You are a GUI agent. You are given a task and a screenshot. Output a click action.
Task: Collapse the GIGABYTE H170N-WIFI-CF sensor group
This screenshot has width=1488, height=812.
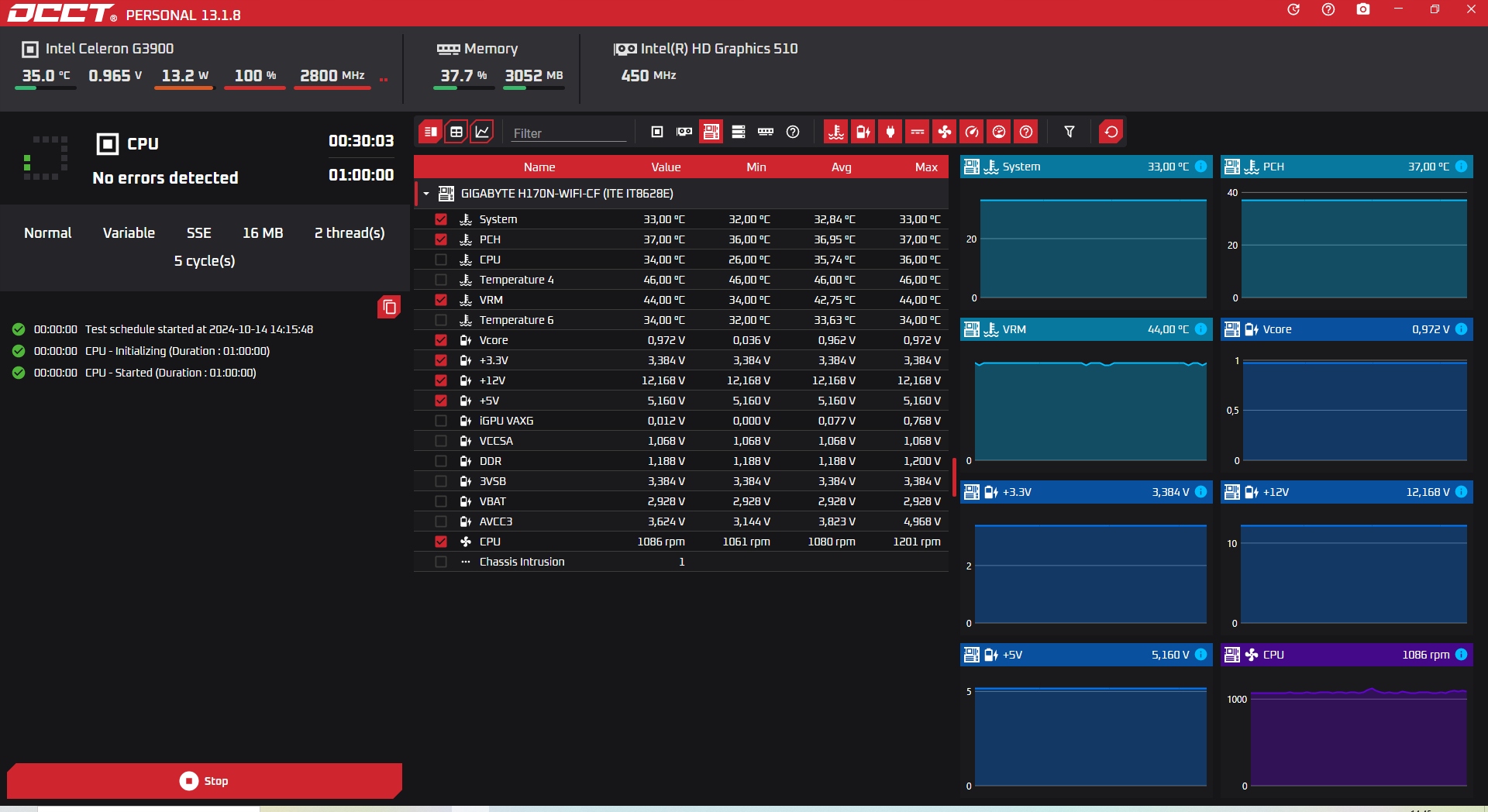[426, 194]
